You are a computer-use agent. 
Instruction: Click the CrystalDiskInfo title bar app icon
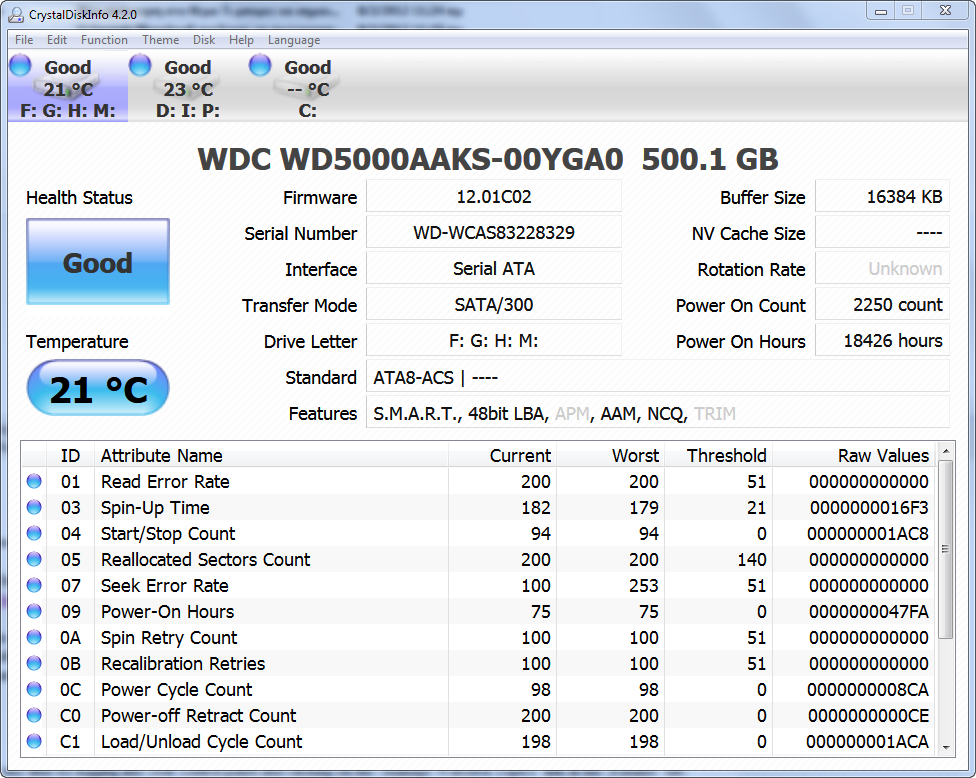click(15, 14)
